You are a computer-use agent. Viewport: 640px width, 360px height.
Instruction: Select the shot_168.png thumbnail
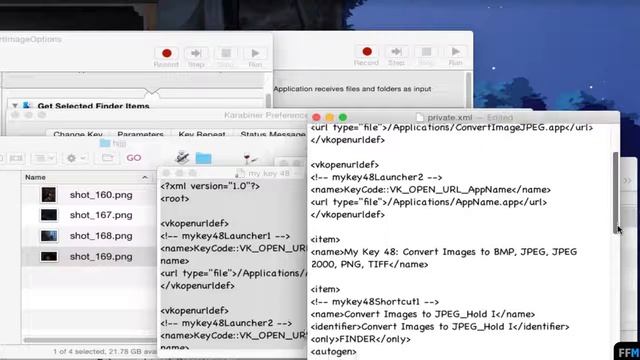49,236
